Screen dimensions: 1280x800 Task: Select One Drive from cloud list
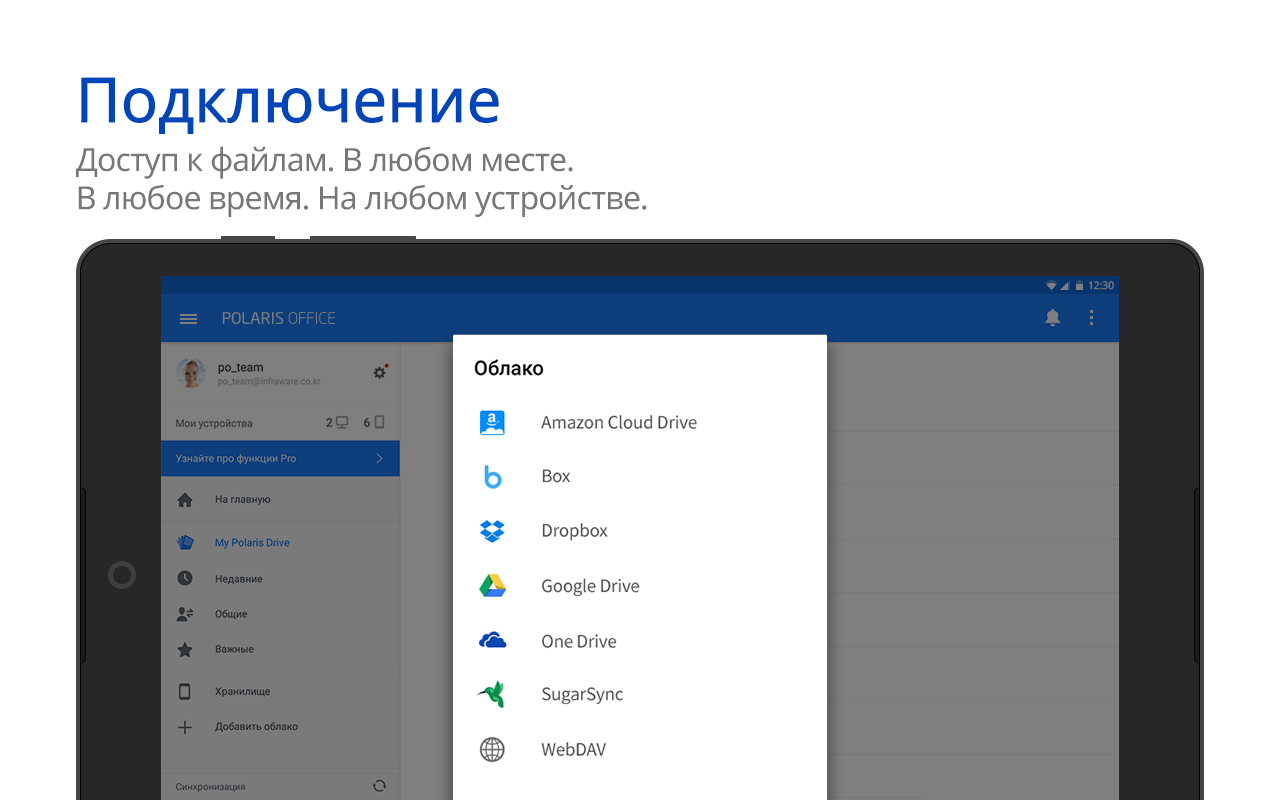point(578,641)
